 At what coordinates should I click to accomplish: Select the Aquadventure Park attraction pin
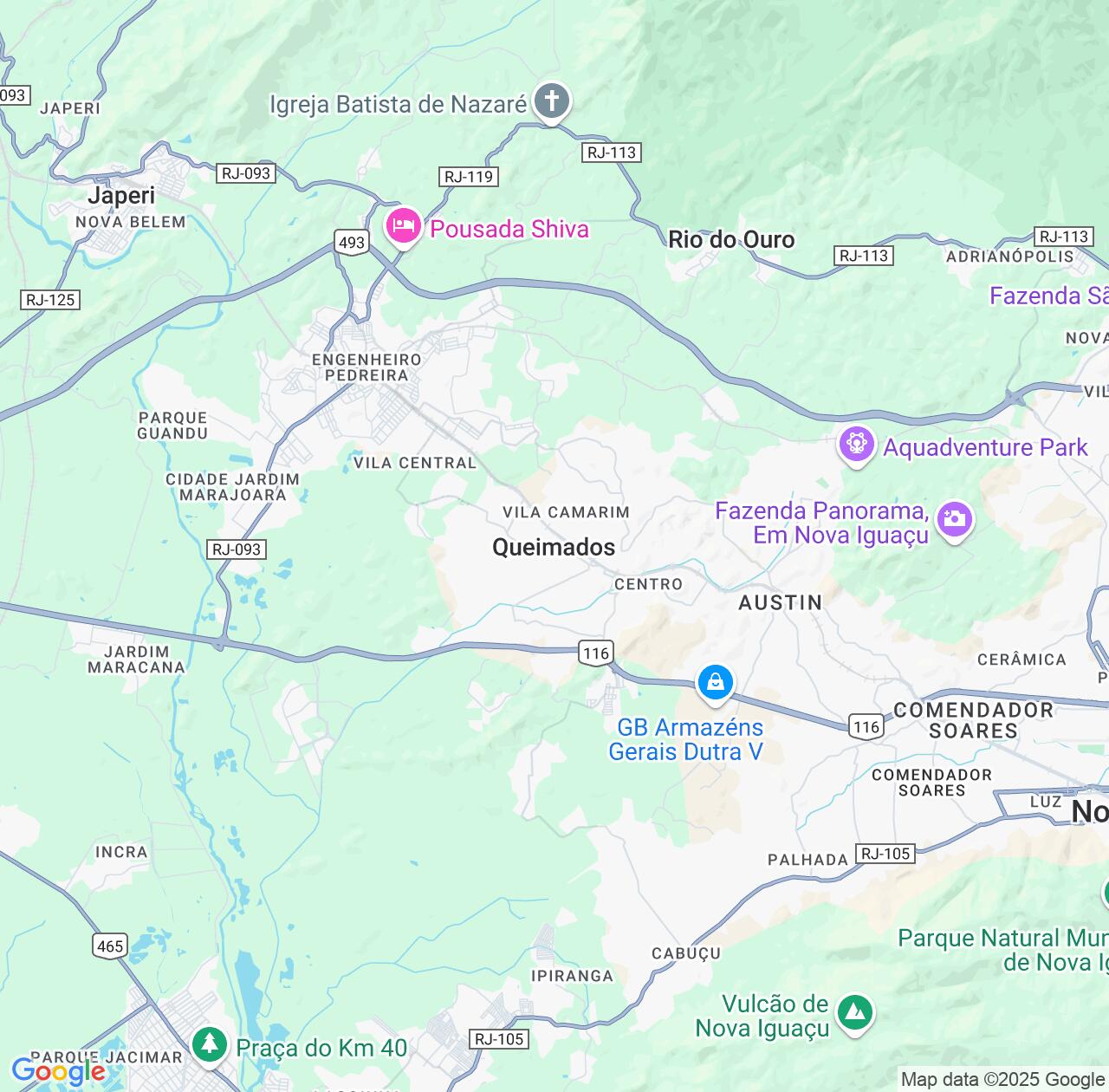[x=857, y=447]
